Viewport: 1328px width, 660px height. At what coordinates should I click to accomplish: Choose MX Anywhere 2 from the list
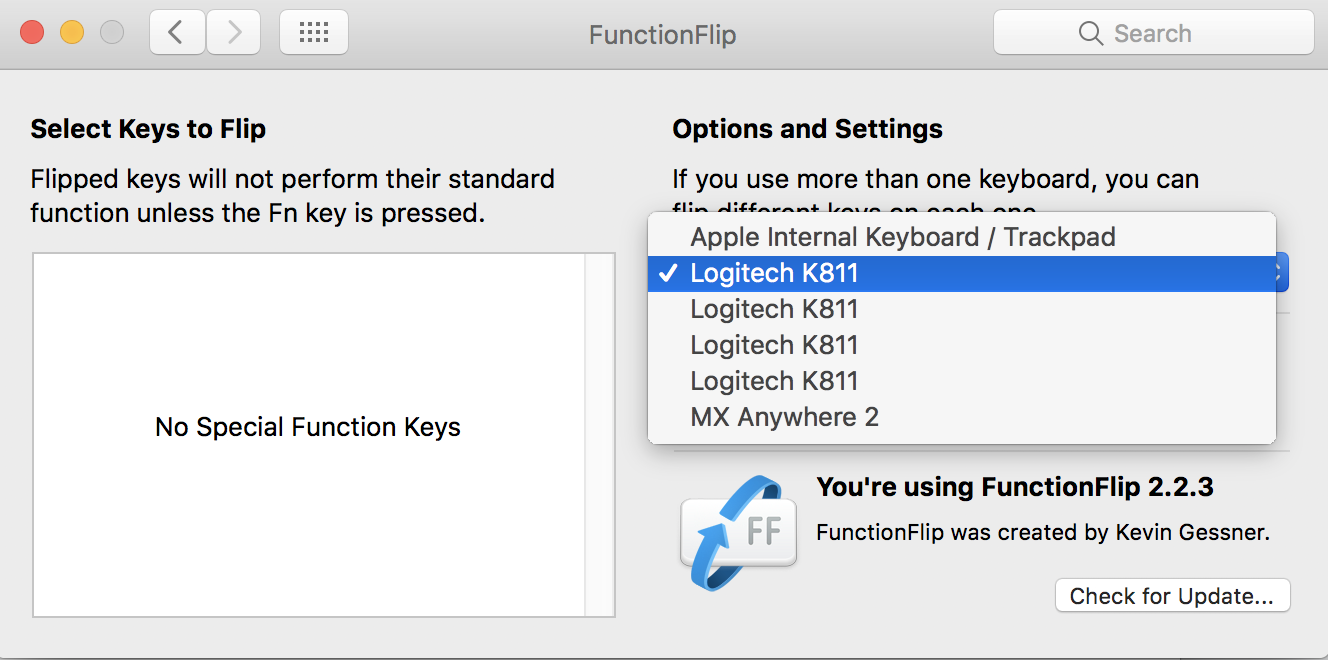point(784,417)
